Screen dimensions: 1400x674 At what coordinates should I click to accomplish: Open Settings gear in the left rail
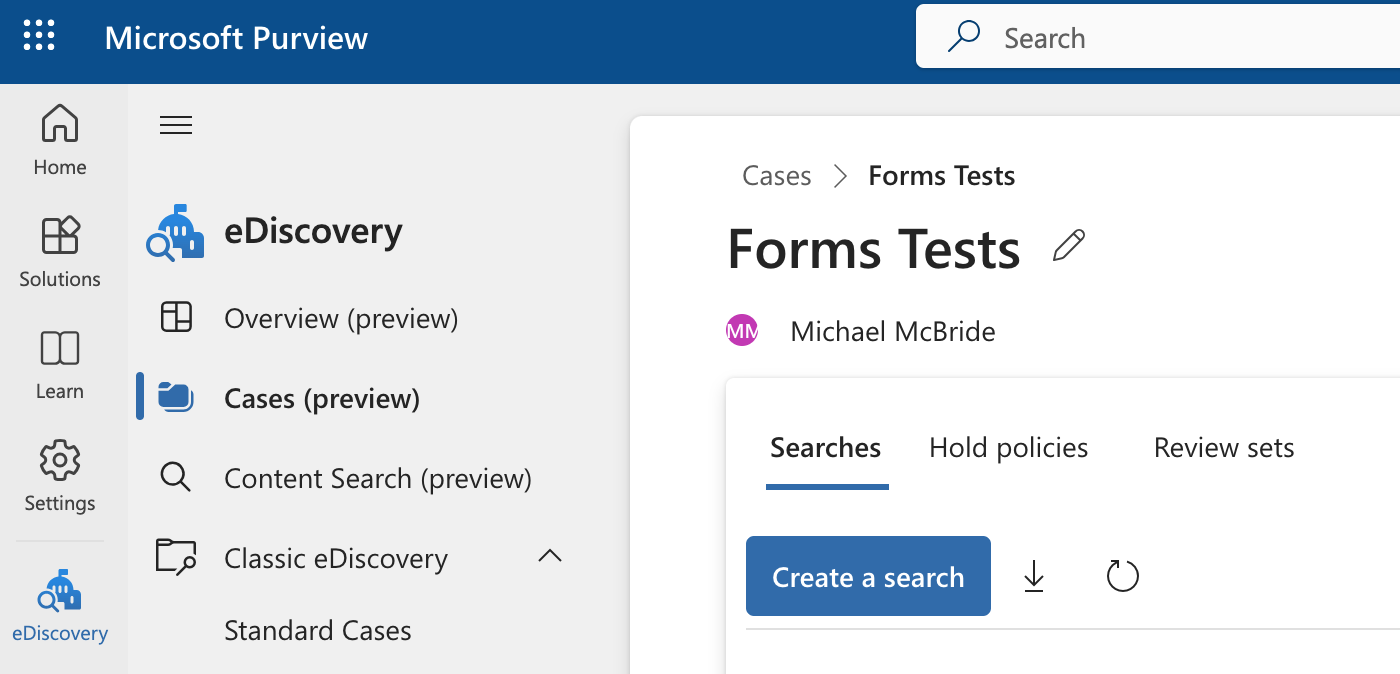[x=60, y=476]
